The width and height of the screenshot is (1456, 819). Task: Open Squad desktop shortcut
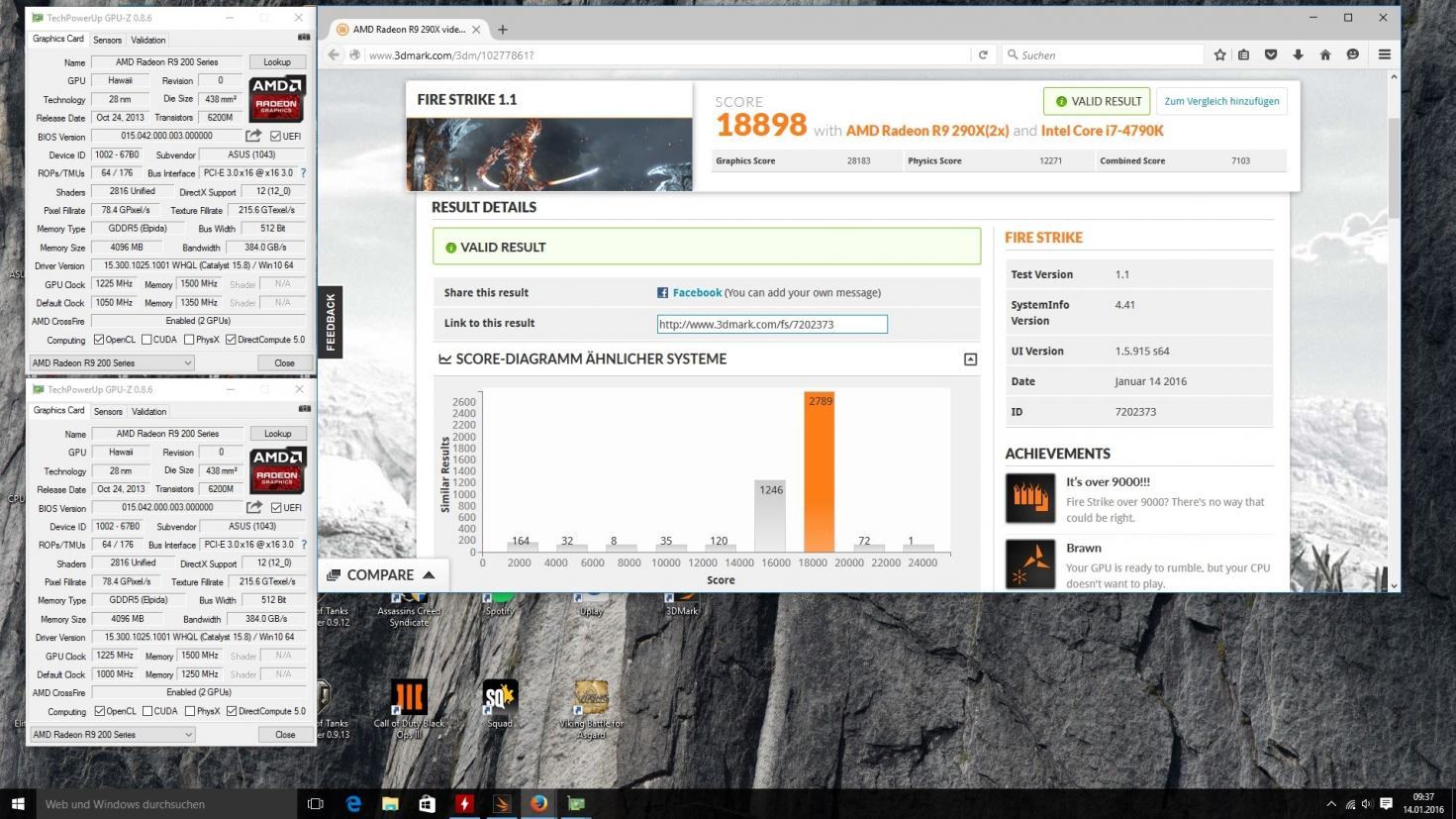[499, 705]
